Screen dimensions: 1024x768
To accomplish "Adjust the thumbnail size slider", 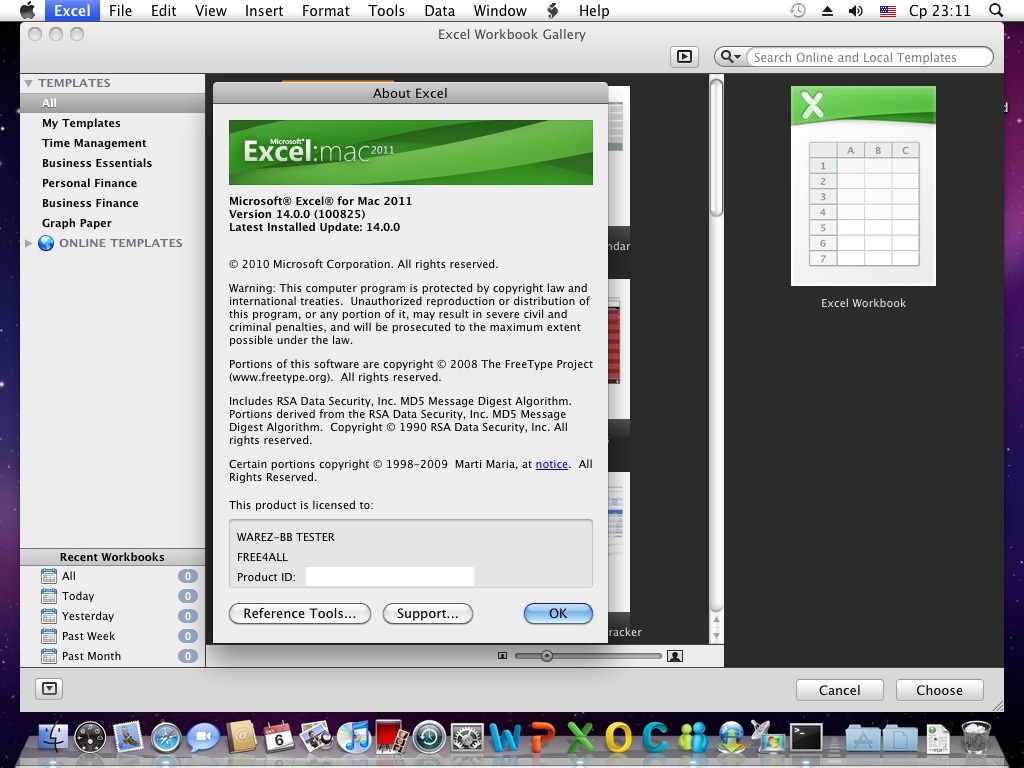I will coord(547,656).
